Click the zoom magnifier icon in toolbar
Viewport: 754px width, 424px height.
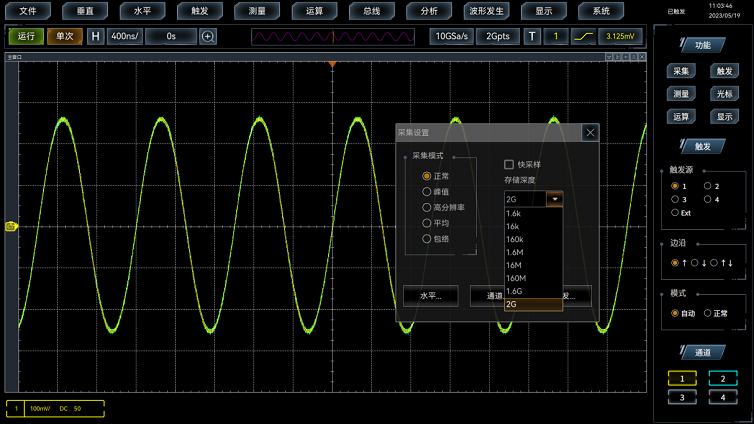click(208, 36)
